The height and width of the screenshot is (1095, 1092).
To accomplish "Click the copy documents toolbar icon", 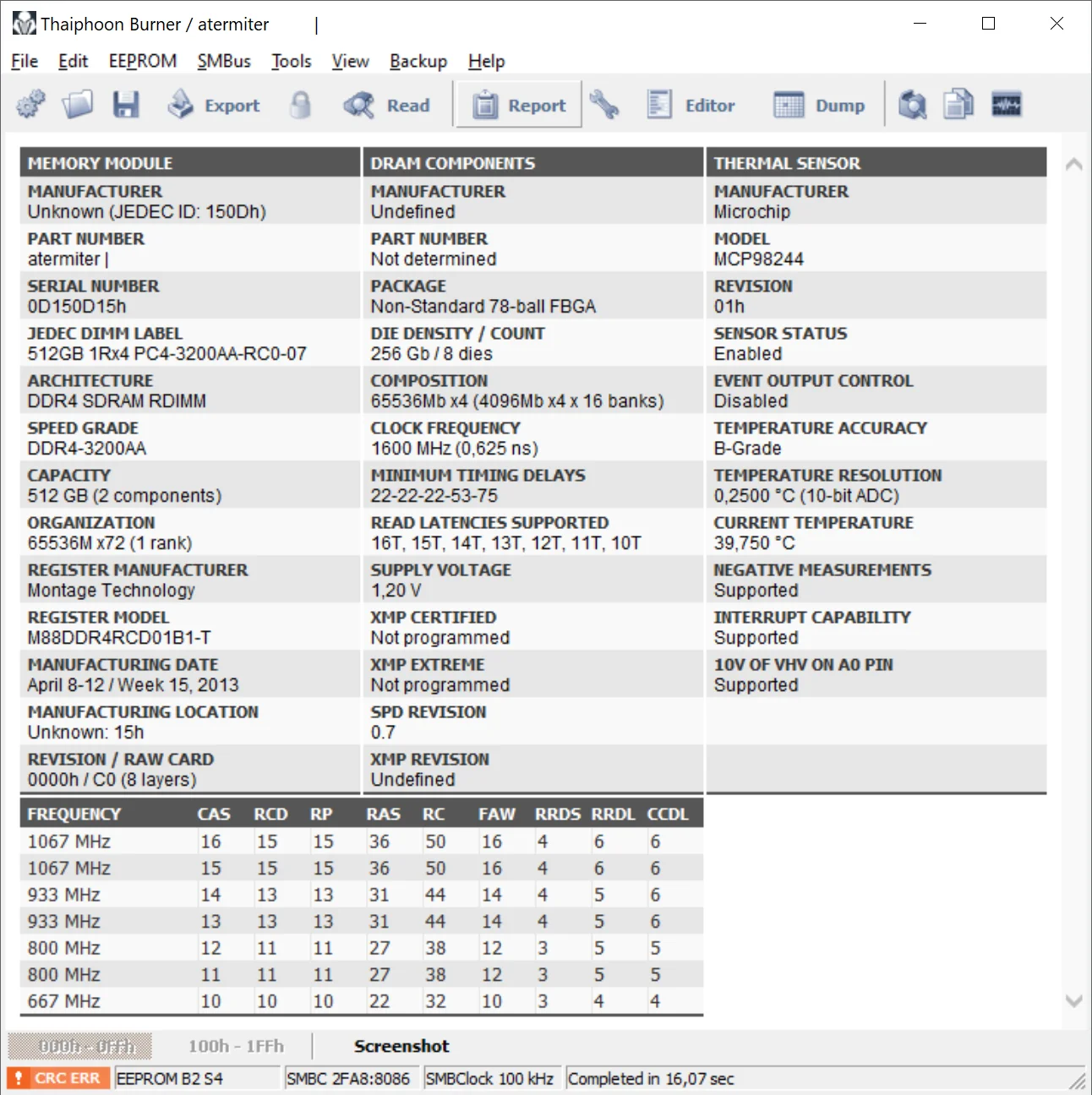I will pos(958,105).
